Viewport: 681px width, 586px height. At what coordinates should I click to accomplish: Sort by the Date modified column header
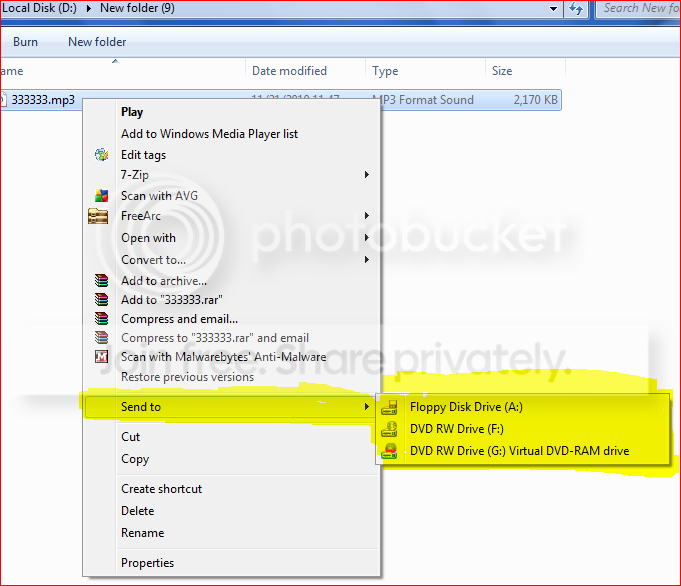click(289, 71)
